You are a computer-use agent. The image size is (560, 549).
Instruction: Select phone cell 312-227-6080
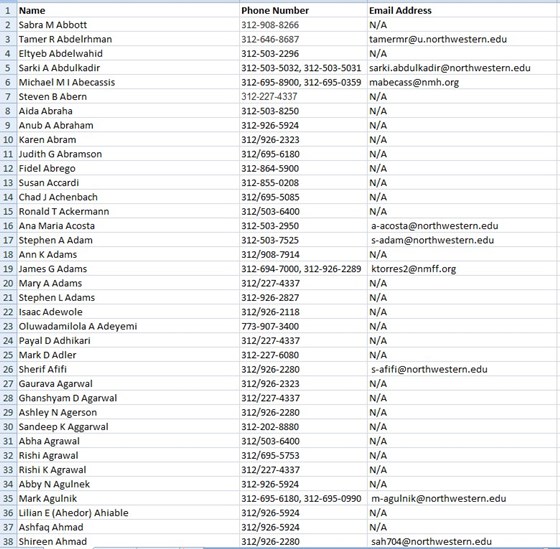click(x=303, y=355)
